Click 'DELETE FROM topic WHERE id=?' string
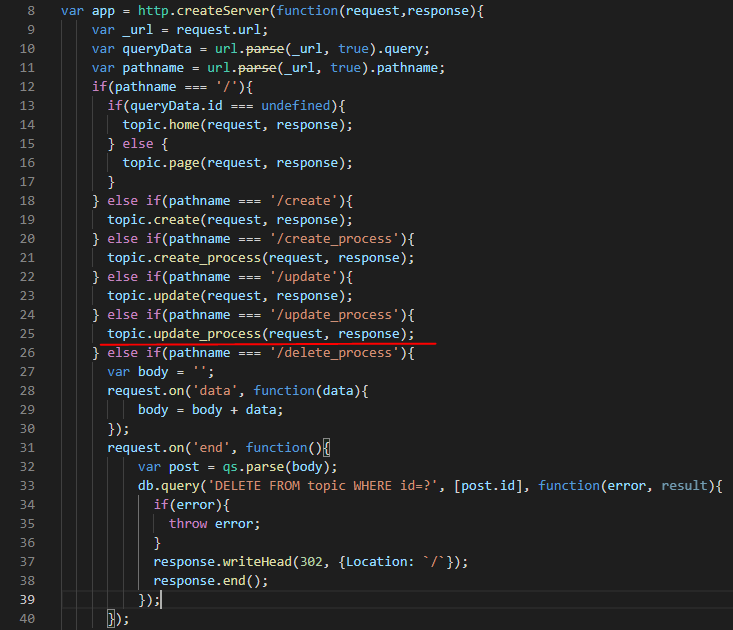The image size is (733, 630). click(x=323, y=486)
